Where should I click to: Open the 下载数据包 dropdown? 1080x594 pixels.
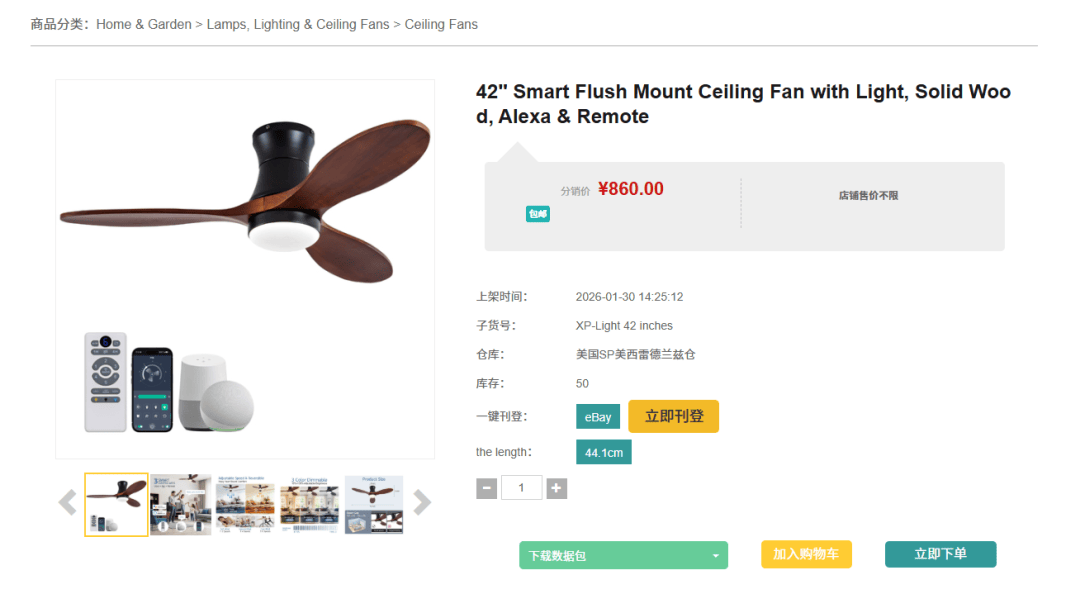623,555
